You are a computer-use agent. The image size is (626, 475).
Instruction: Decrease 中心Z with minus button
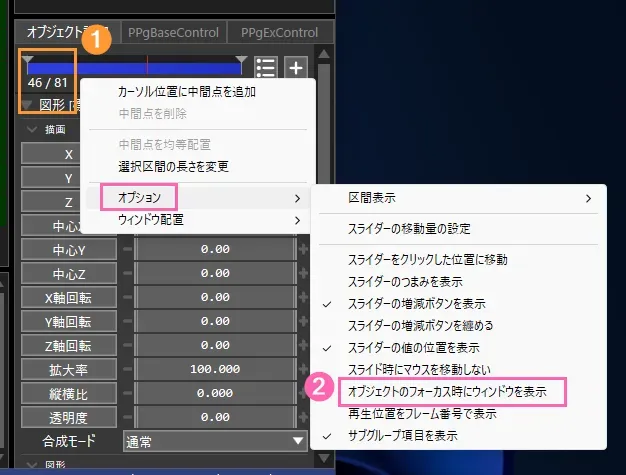pos(127,273)
